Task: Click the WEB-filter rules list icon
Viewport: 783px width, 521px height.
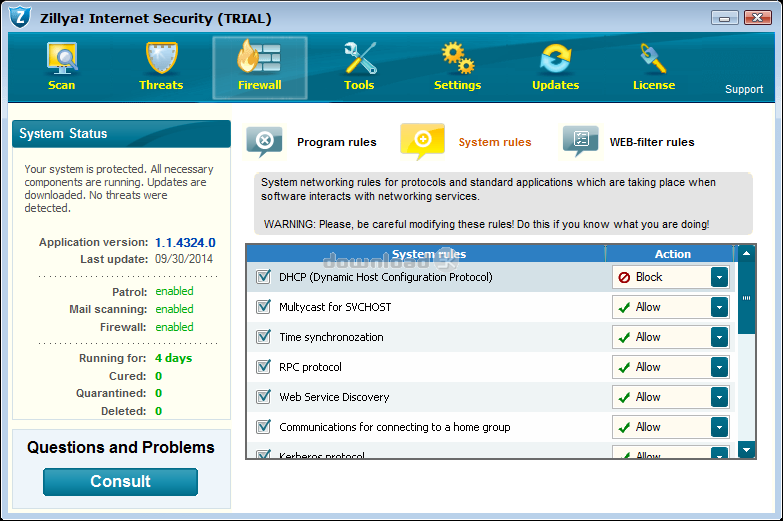Action: (580, 141)
